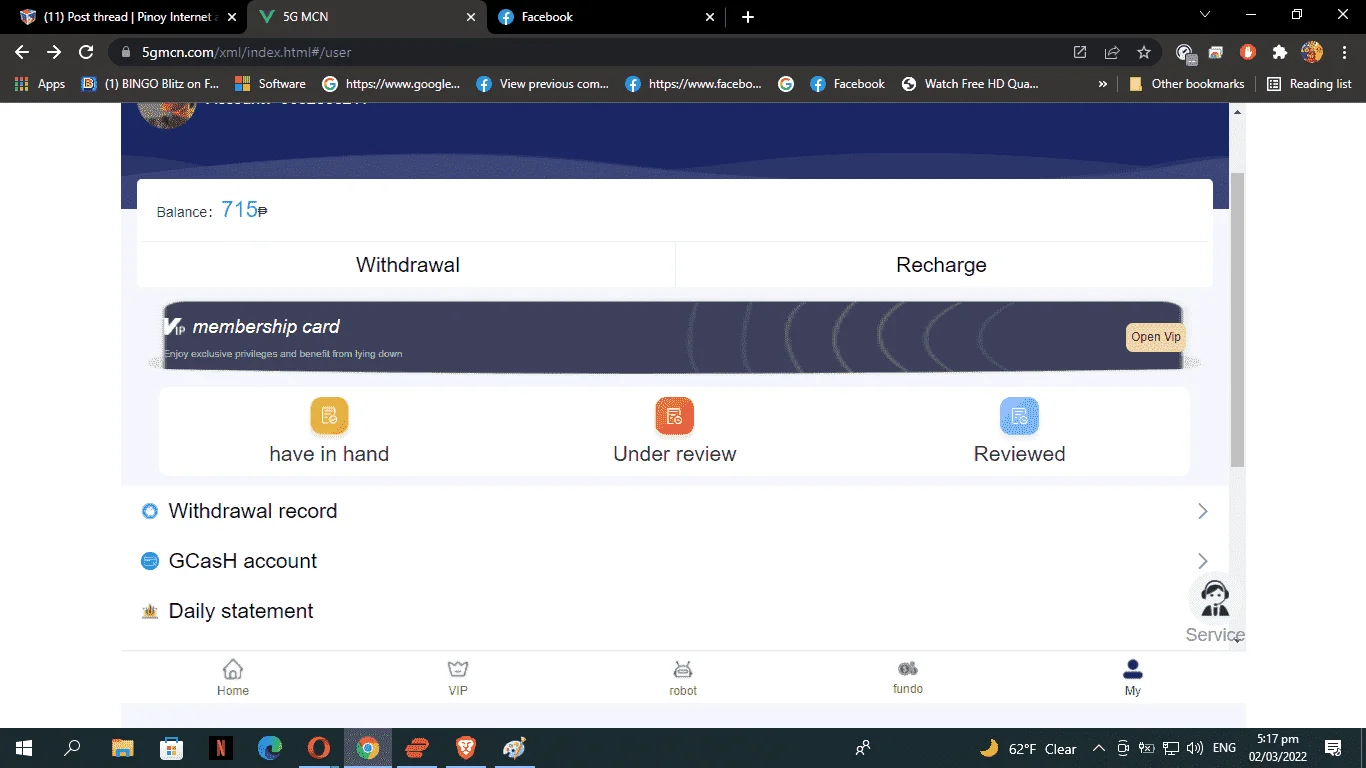This screenshot has height=768, width=1366.
Task: Expand the GCasH account chevron
Action: pyautogui.click(x=1203, y=561)
